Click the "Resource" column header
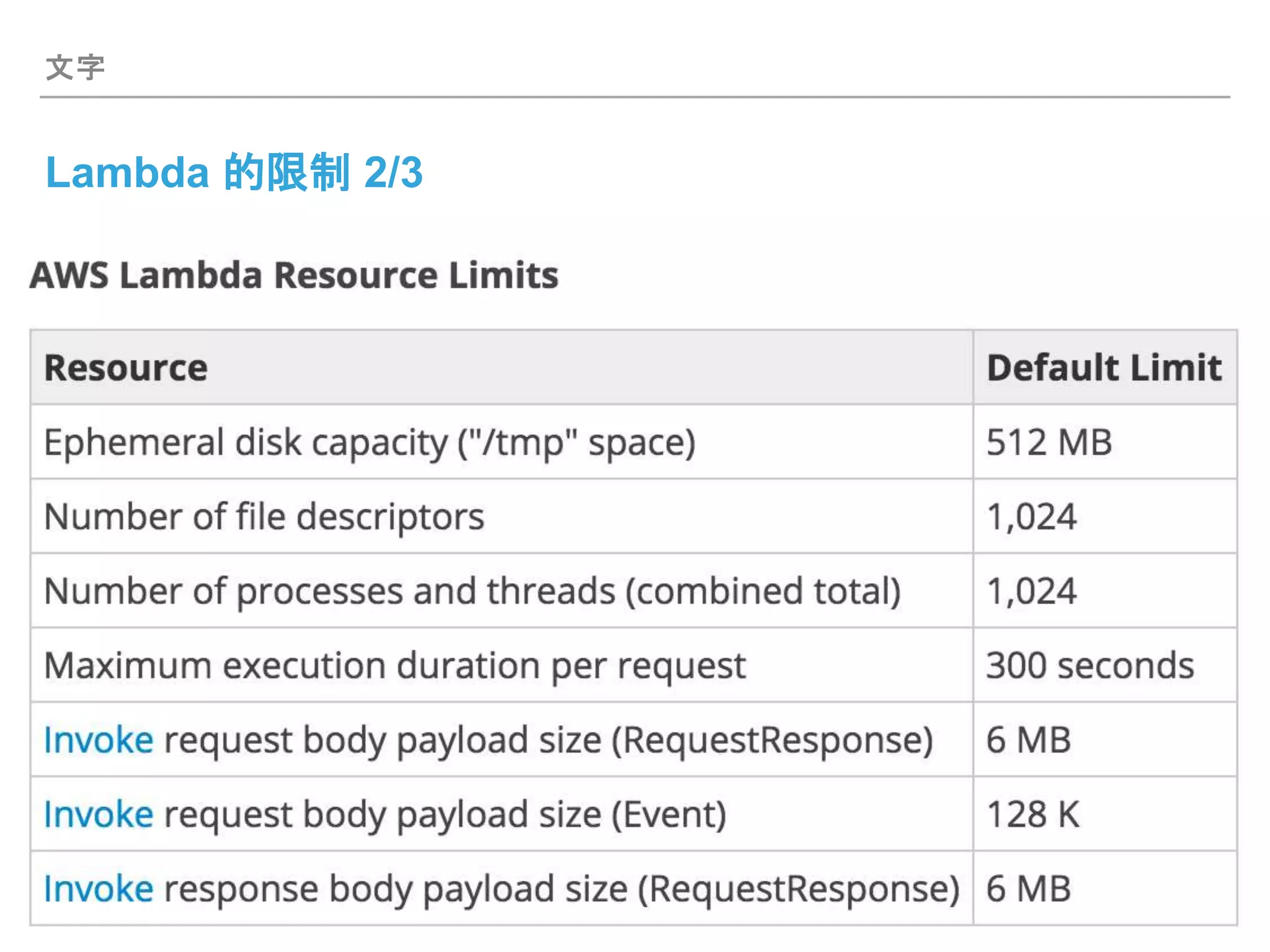 pos(126,368)
